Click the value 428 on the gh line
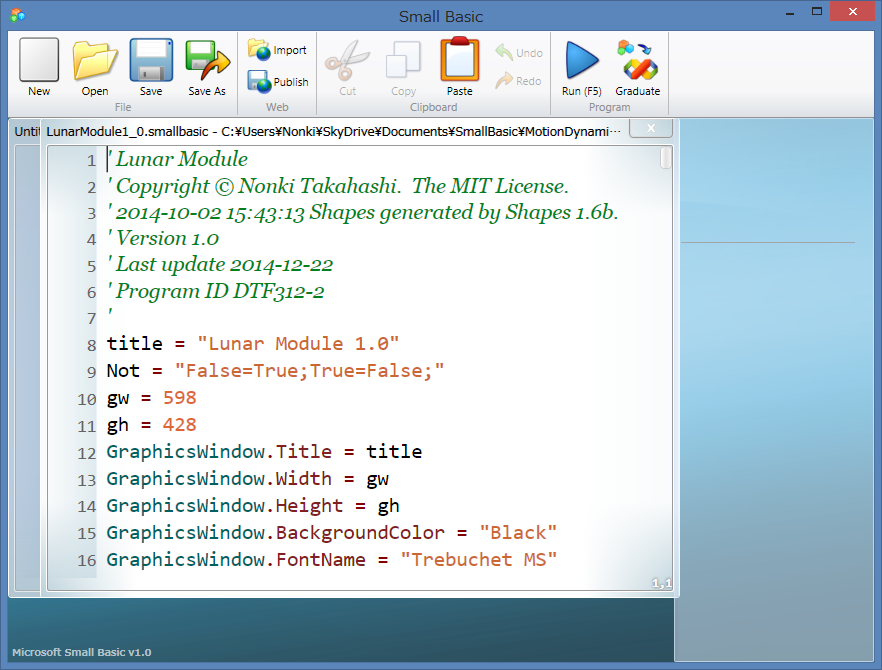The image size is (882, 670). 179,425
